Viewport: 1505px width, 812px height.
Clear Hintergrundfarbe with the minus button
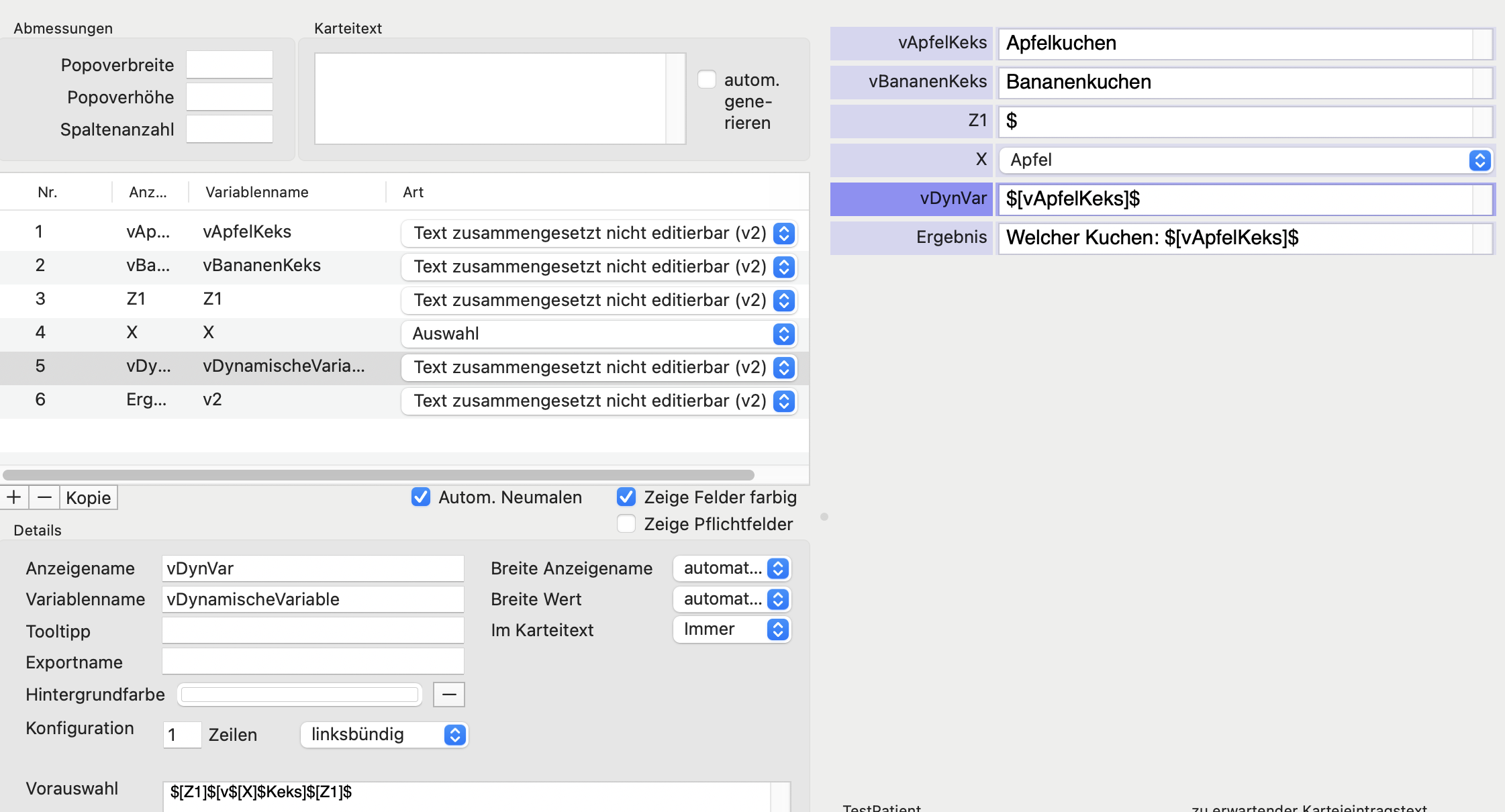coord(449,695)
